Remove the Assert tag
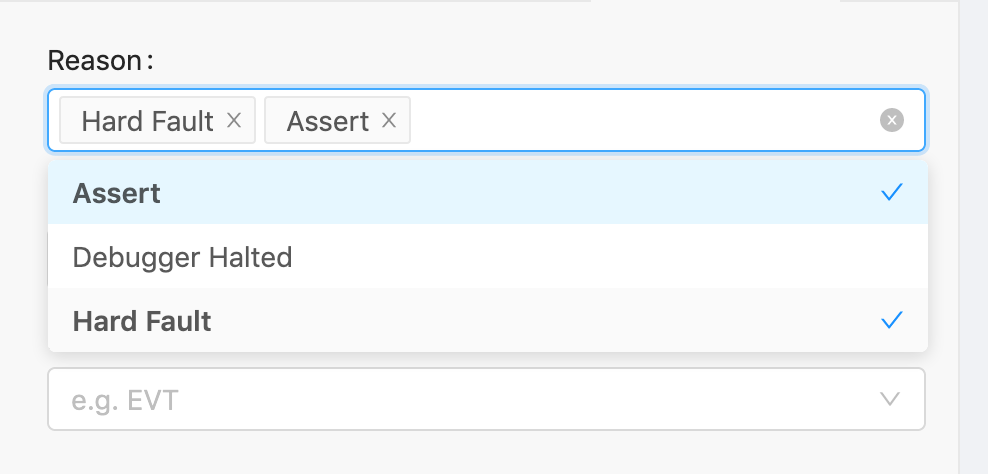The height and width of the screenshot is (474, 988). pos(390,121)
